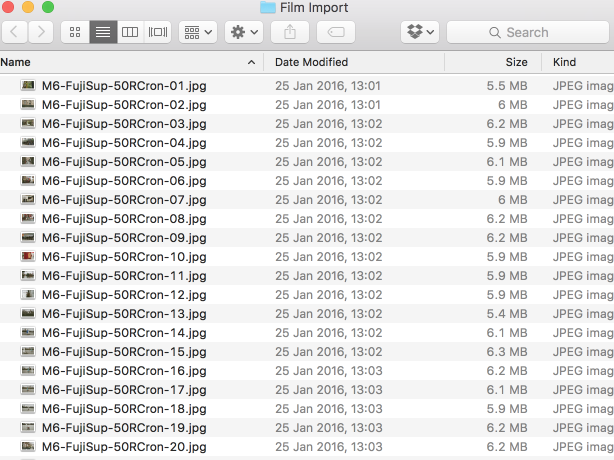The image size is (614, 460).
Task: Open the Action gear menu
Action: (x=244, y=32)
